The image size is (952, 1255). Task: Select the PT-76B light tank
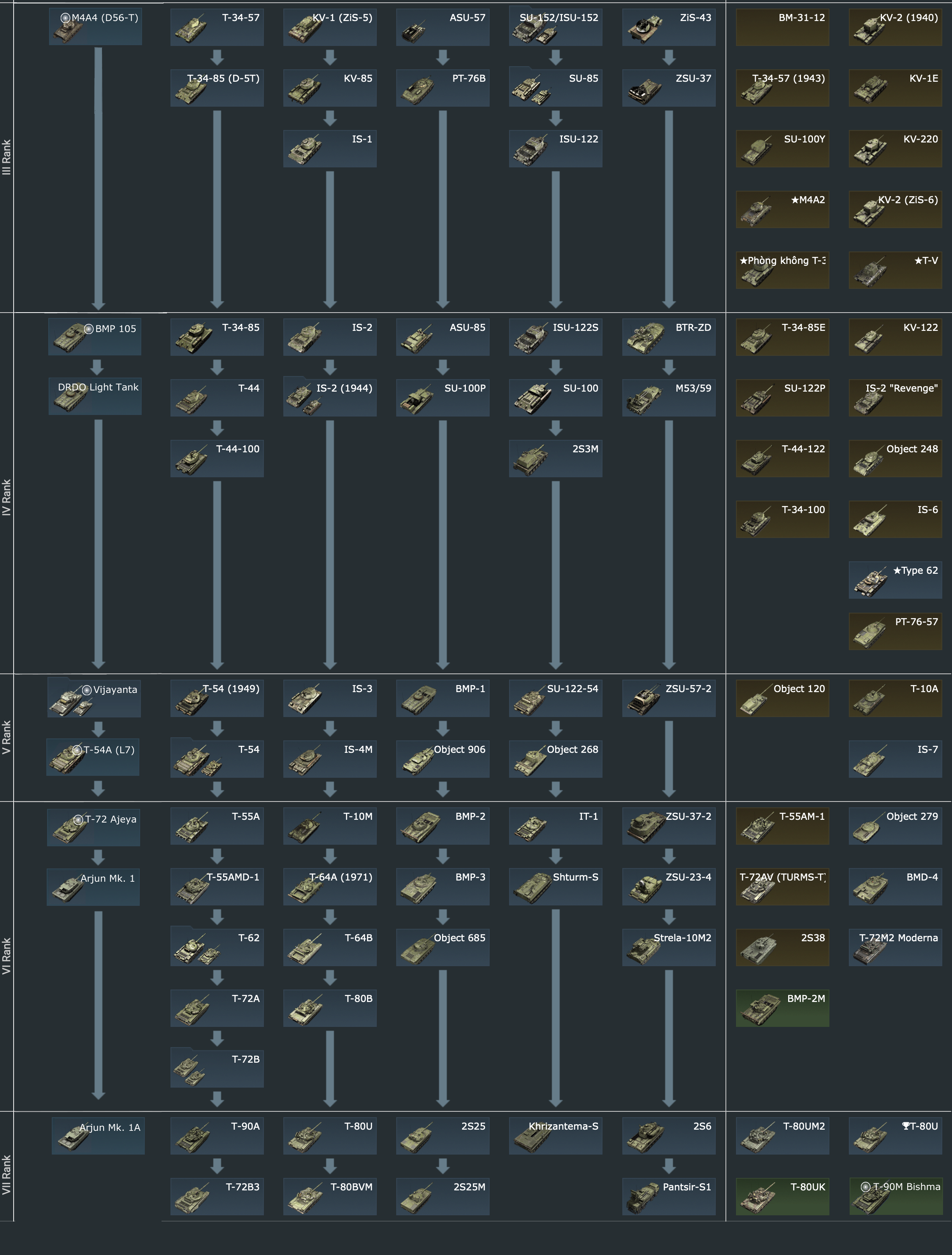[443, 87]
